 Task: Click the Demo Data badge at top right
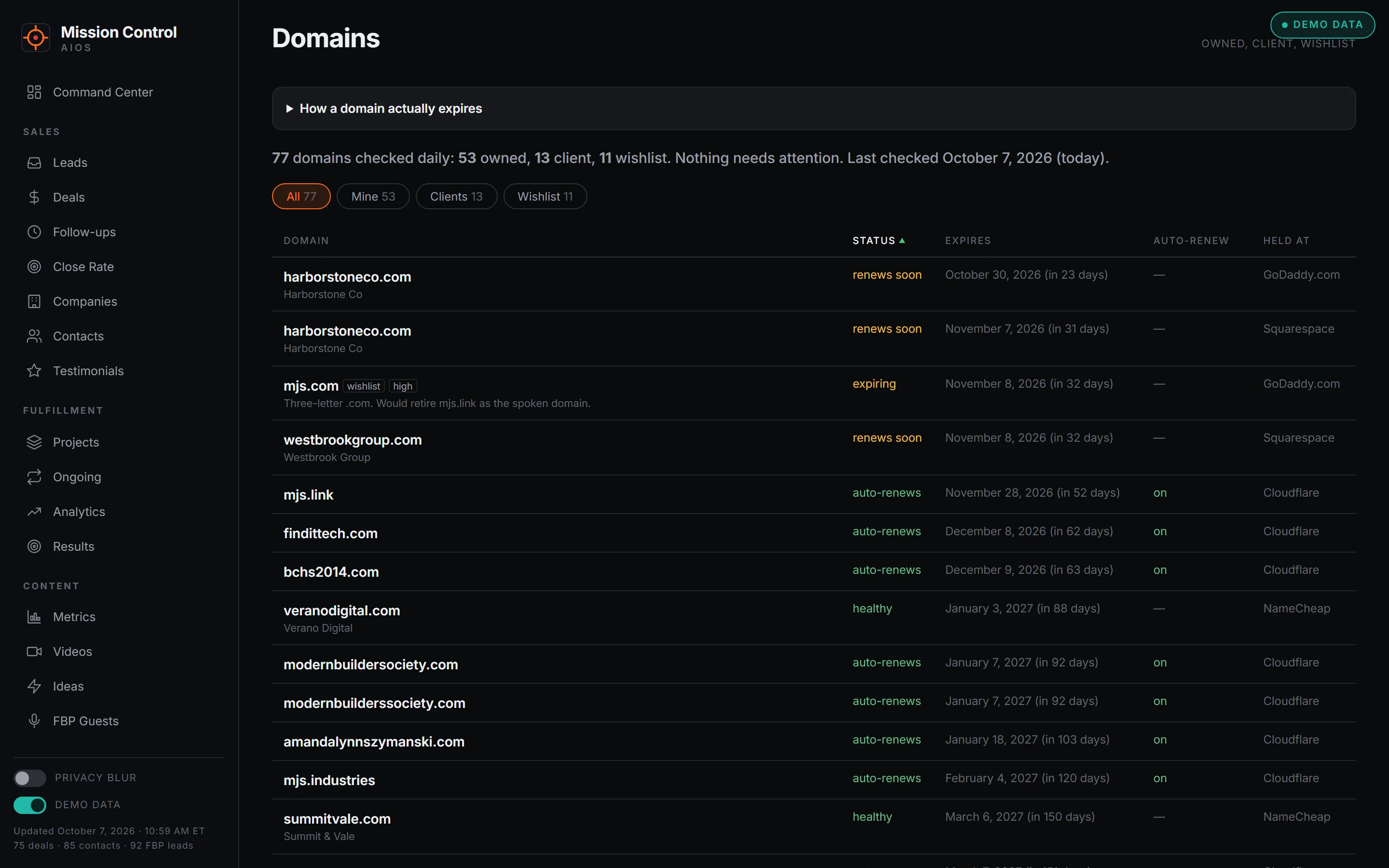point(1322,25)
